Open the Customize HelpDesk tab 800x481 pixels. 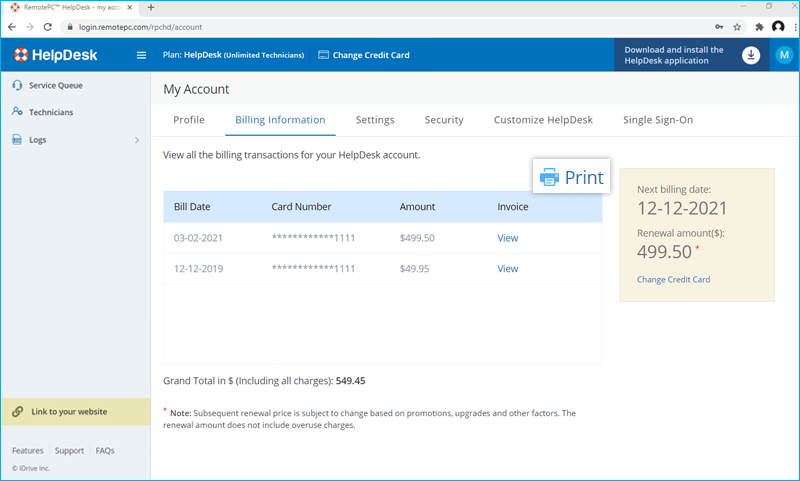coord(543,120)
